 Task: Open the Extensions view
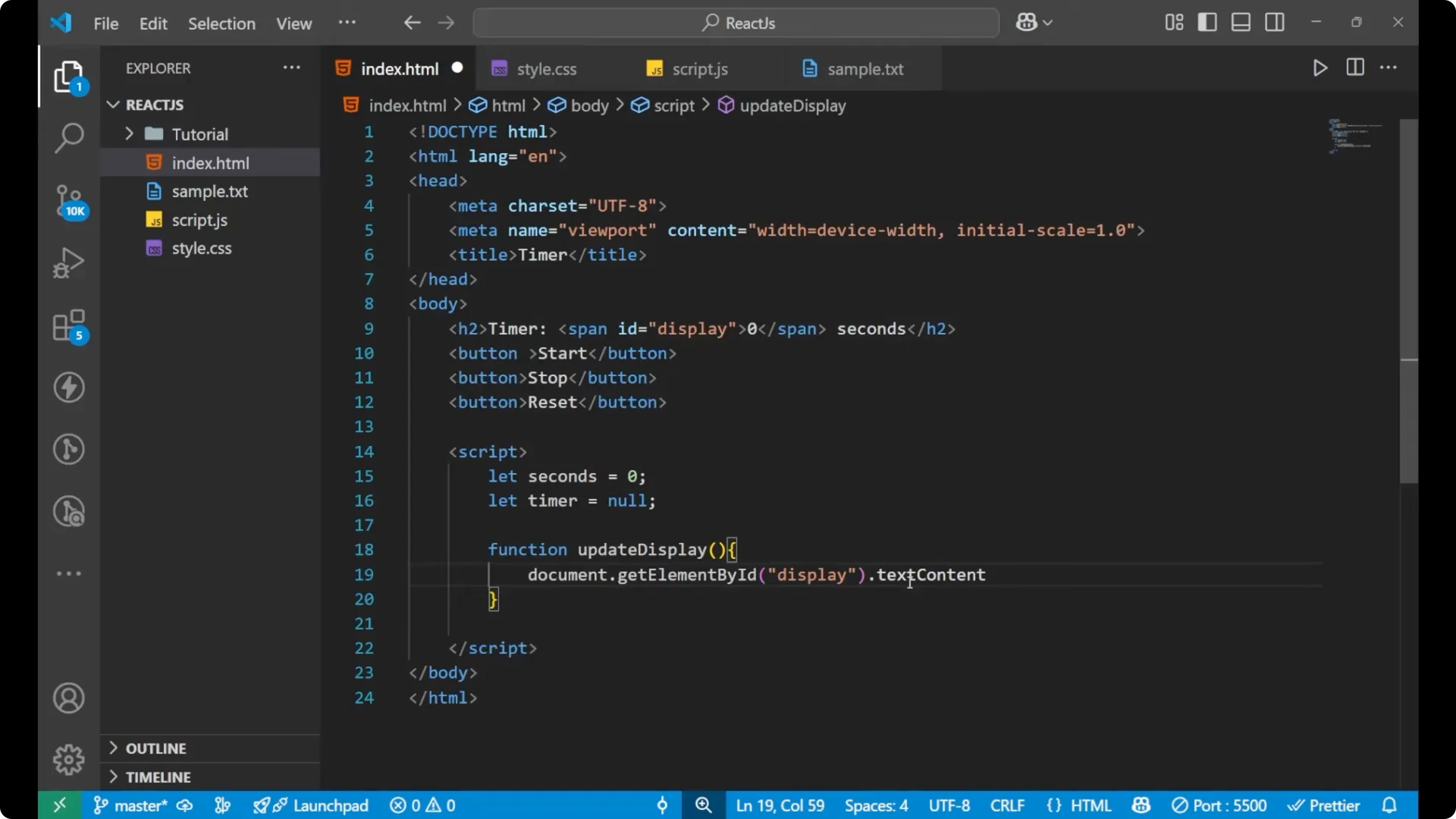point(69,326)
